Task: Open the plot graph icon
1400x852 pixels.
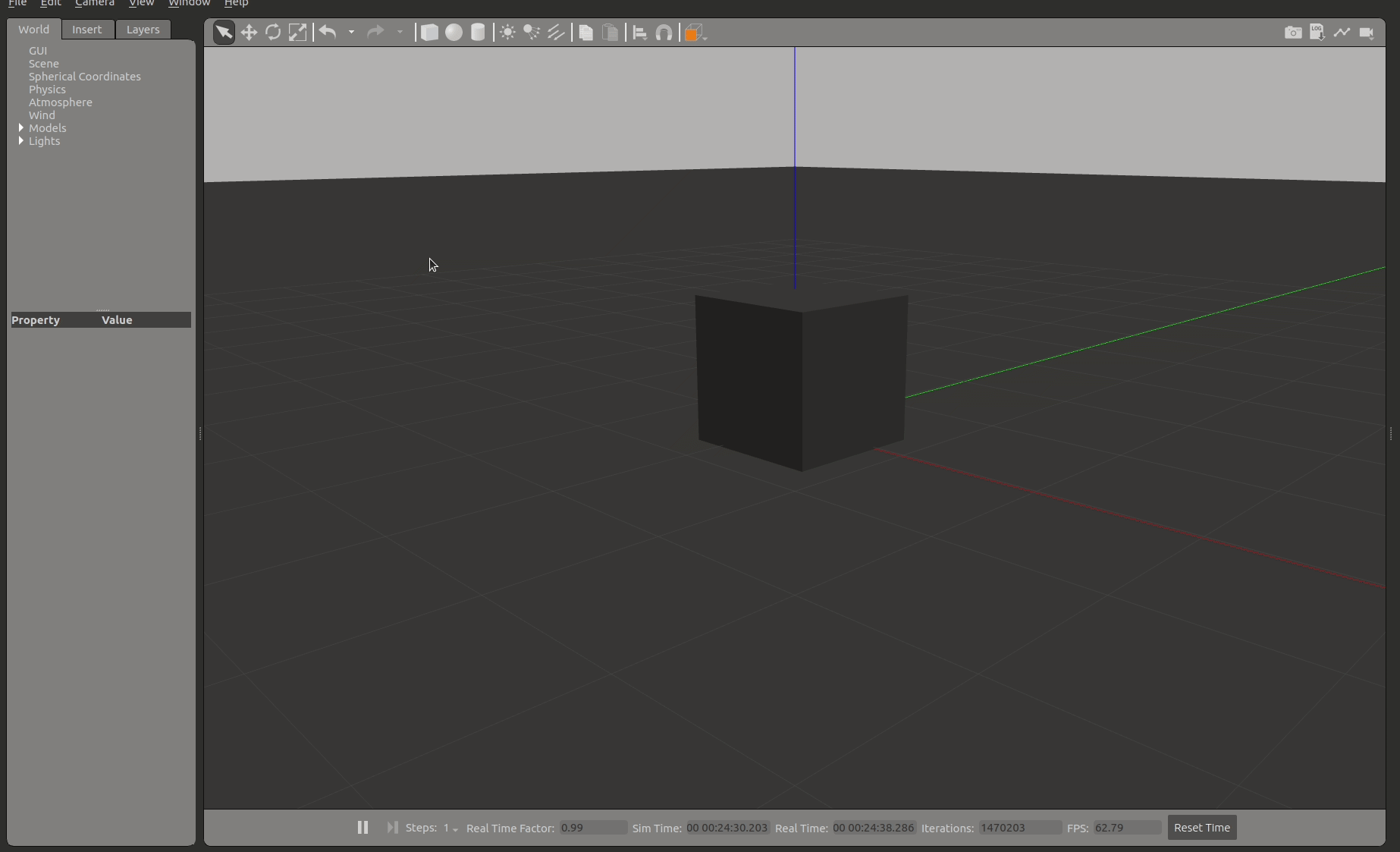Action: pyautogui.click(x=1342, y=32)
